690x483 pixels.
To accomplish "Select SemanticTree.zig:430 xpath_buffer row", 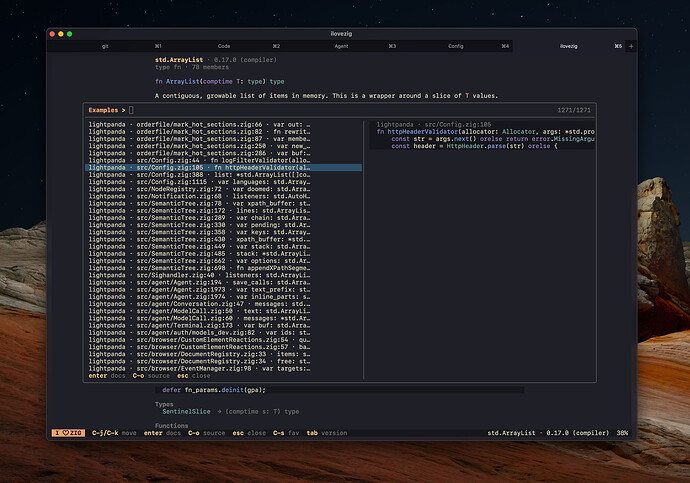I will [224, 239].
